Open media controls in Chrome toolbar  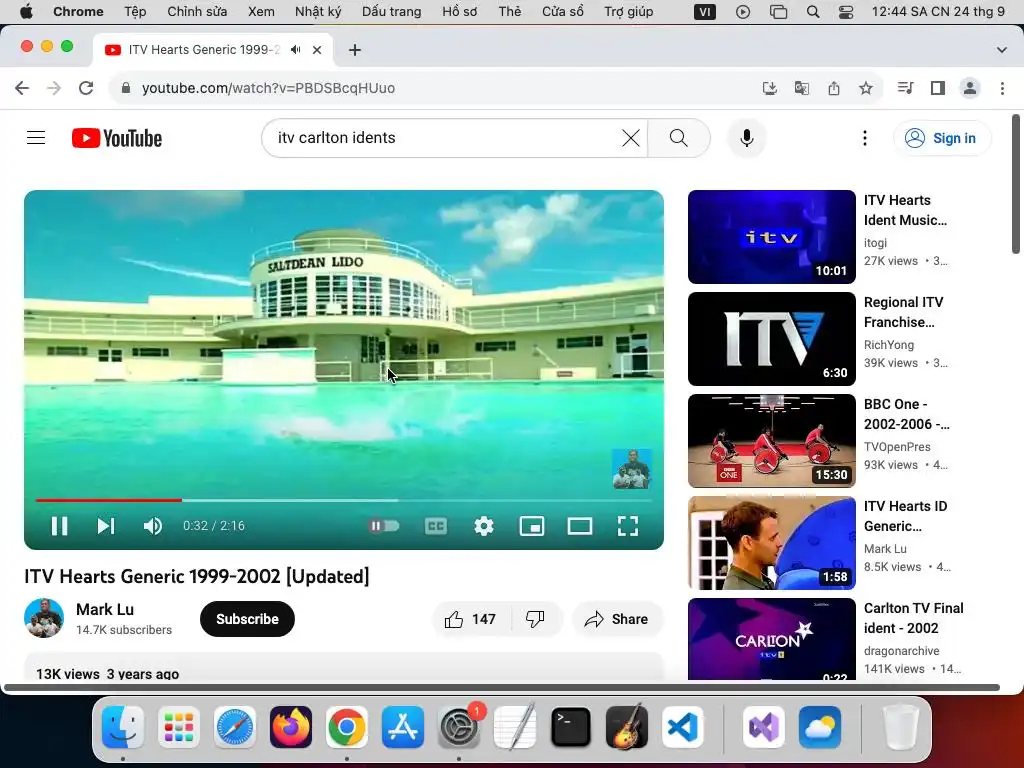click(x=905, y=88)
